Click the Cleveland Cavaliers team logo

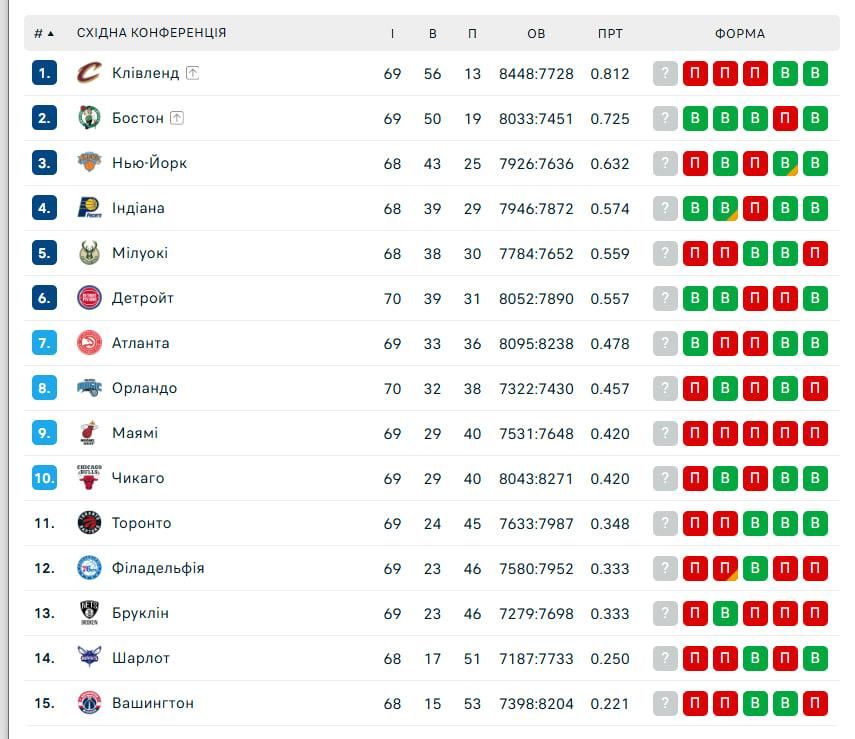pyautogui.click(x=90, y=73)
